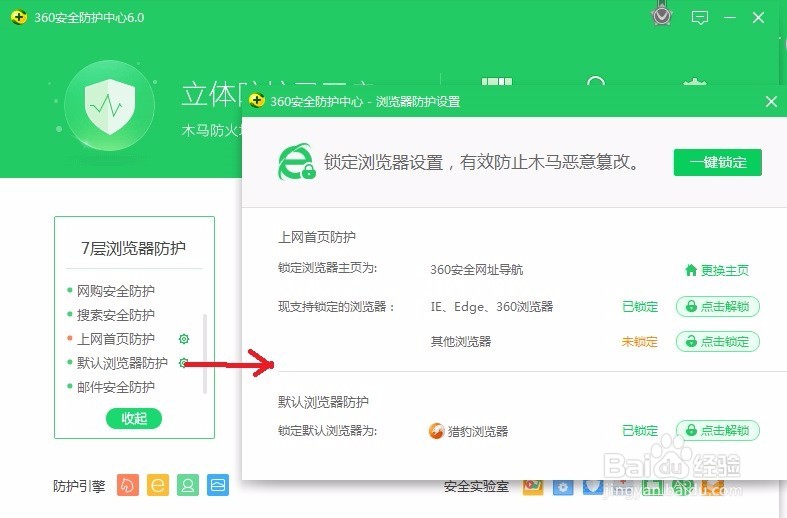Click the shield status icon
This screenshot has height=518, width=787.
click(x=110, y=105)
